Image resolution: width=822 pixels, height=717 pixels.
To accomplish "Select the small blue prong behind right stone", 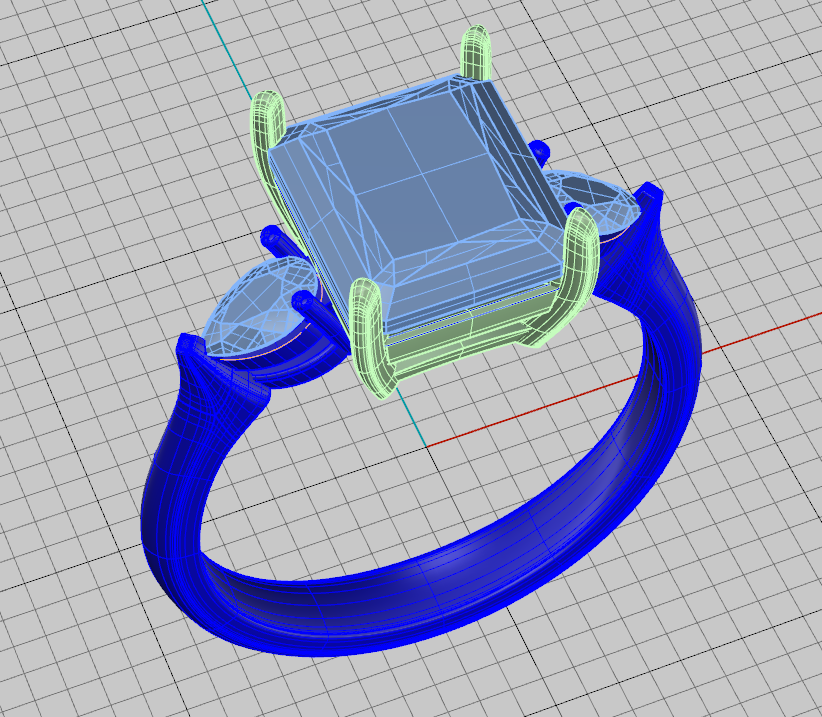I will pyautogui.click(x=539, y=150).
